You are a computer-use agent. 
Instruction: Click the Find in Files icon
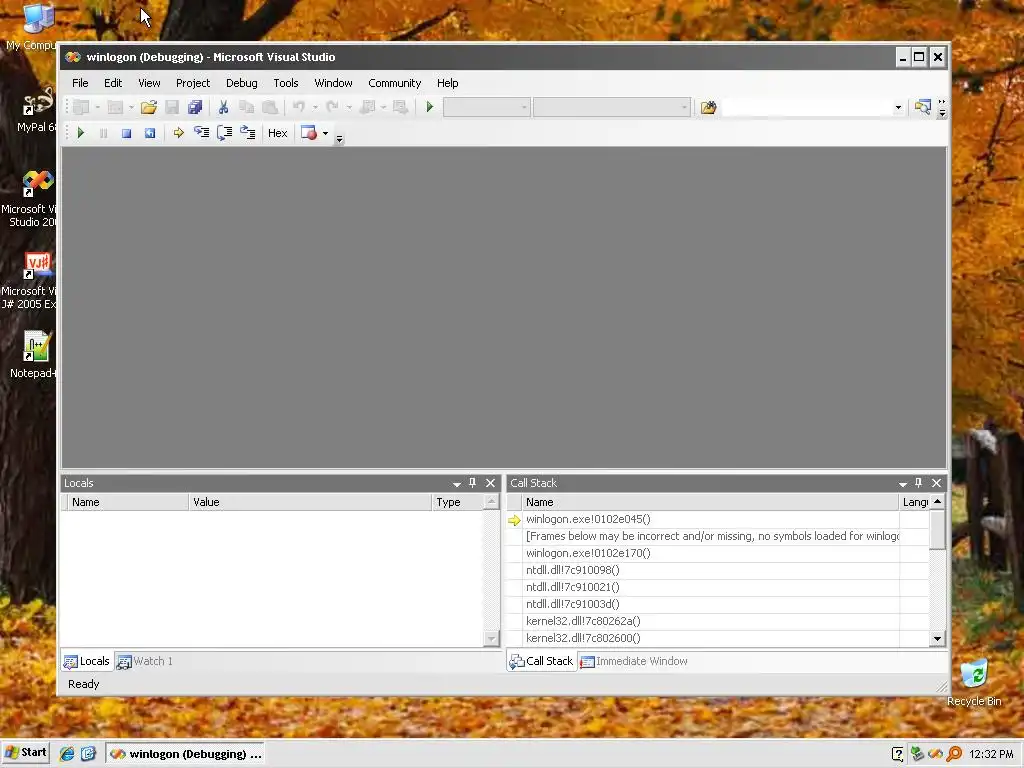[708, 107]
